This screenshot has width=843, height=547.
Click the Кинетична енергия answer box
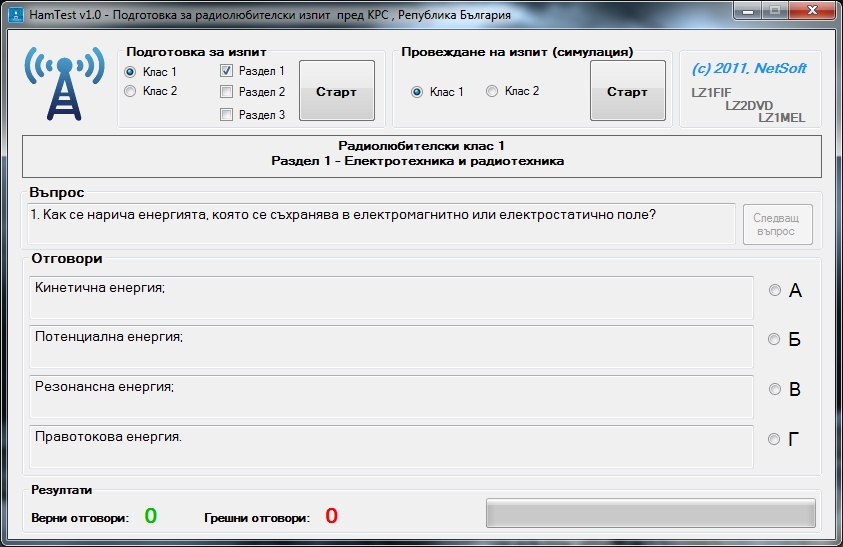tap(391, 297)
